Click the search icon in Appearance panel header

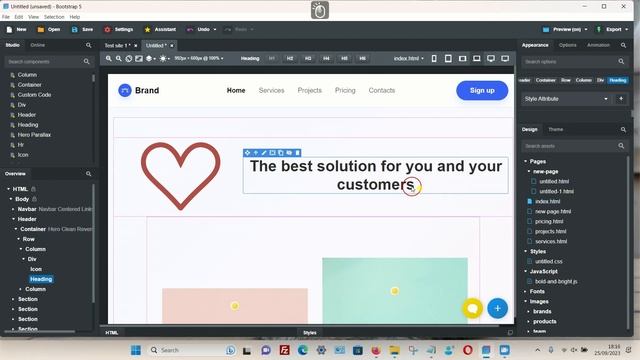pyautogui.click(x=623, y=45)
